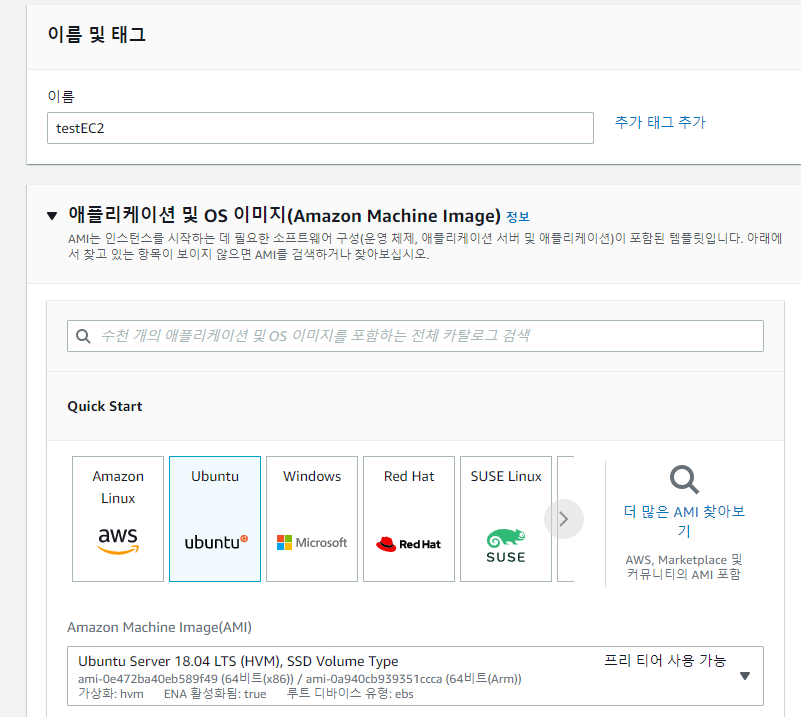Click the ubuntu logo
Screen dimensions: 801x717
tap(216, 542)
